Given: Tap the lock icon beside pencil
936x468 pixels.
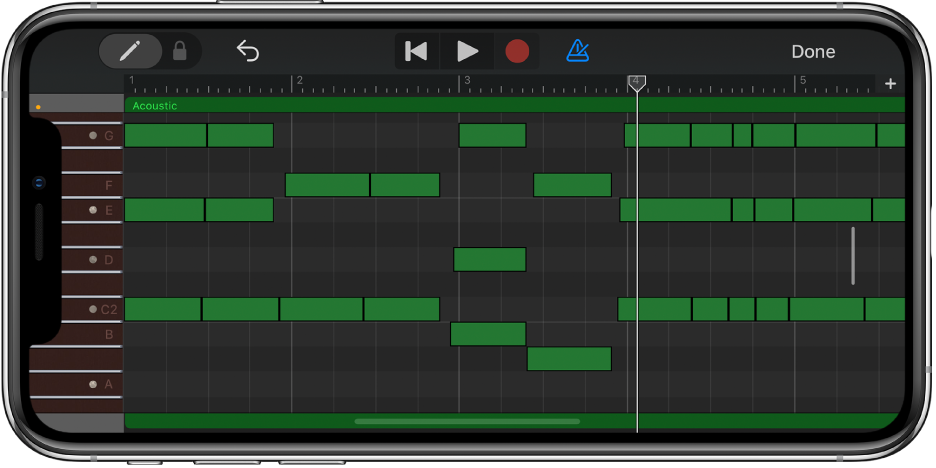Looking at the screenshot, I should (x=179, y=51).
